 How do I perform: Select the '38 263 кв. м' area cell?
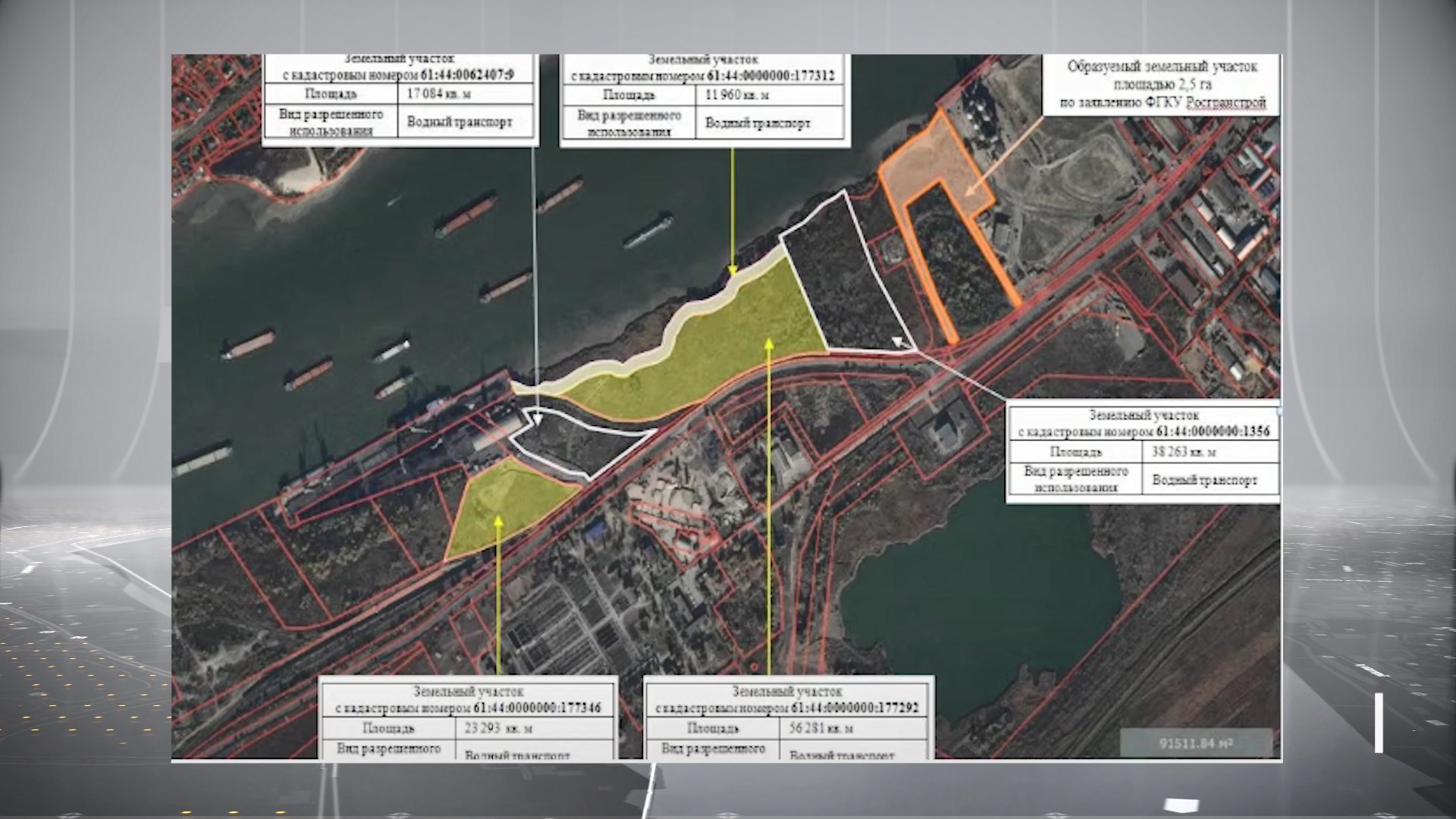pos(1210,451)
